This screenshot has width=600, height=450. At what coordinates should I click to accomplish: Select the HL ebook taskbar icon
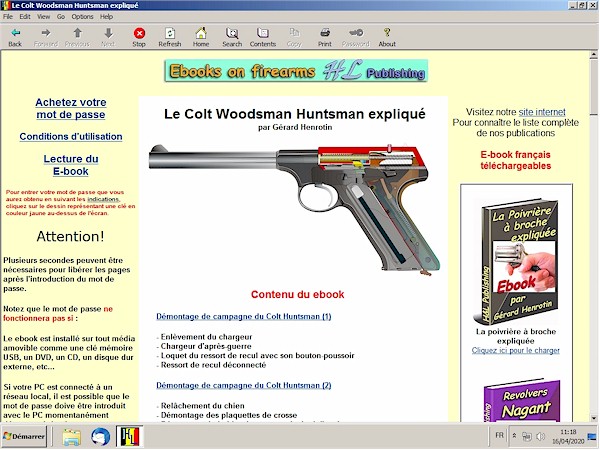click(130, 437)
